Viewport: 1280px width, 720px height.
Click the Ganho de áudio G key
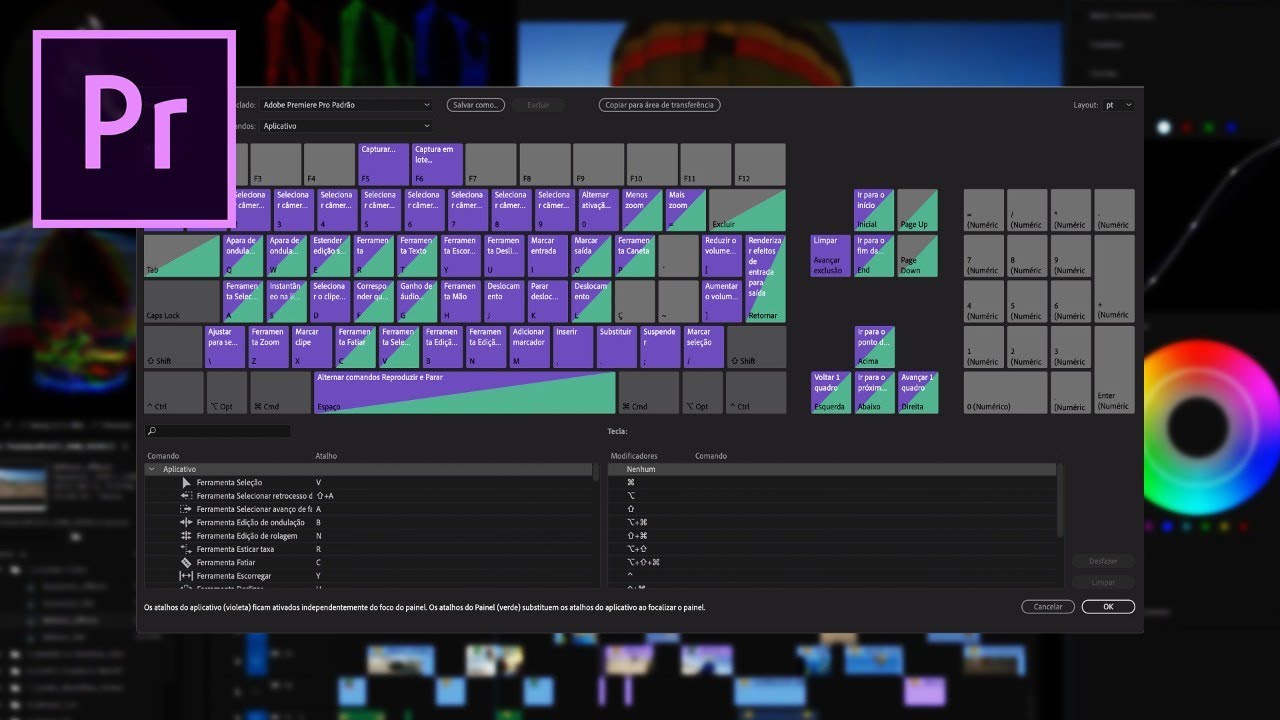(x=417, y=301)
